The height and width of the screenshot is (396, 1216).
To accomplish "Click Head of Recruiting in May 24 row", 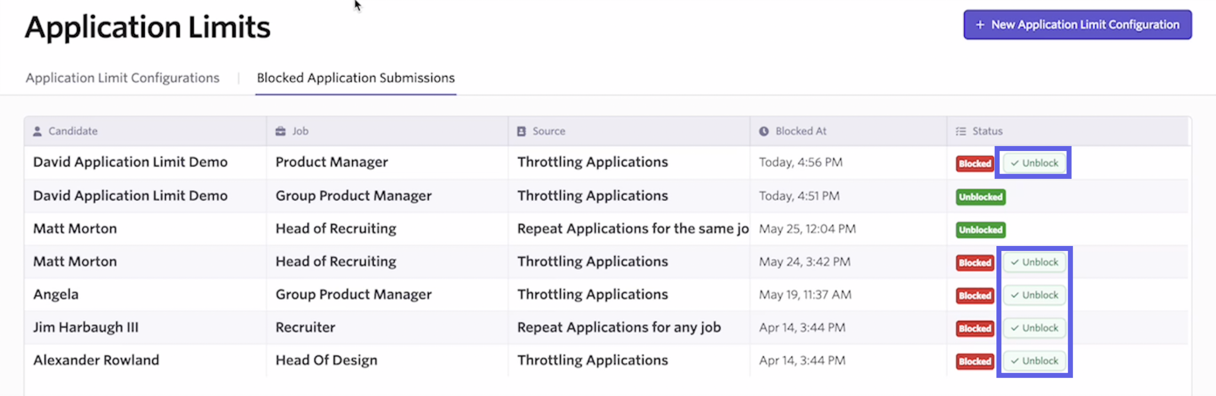I will pyautogui.click(x=336, y=262).
